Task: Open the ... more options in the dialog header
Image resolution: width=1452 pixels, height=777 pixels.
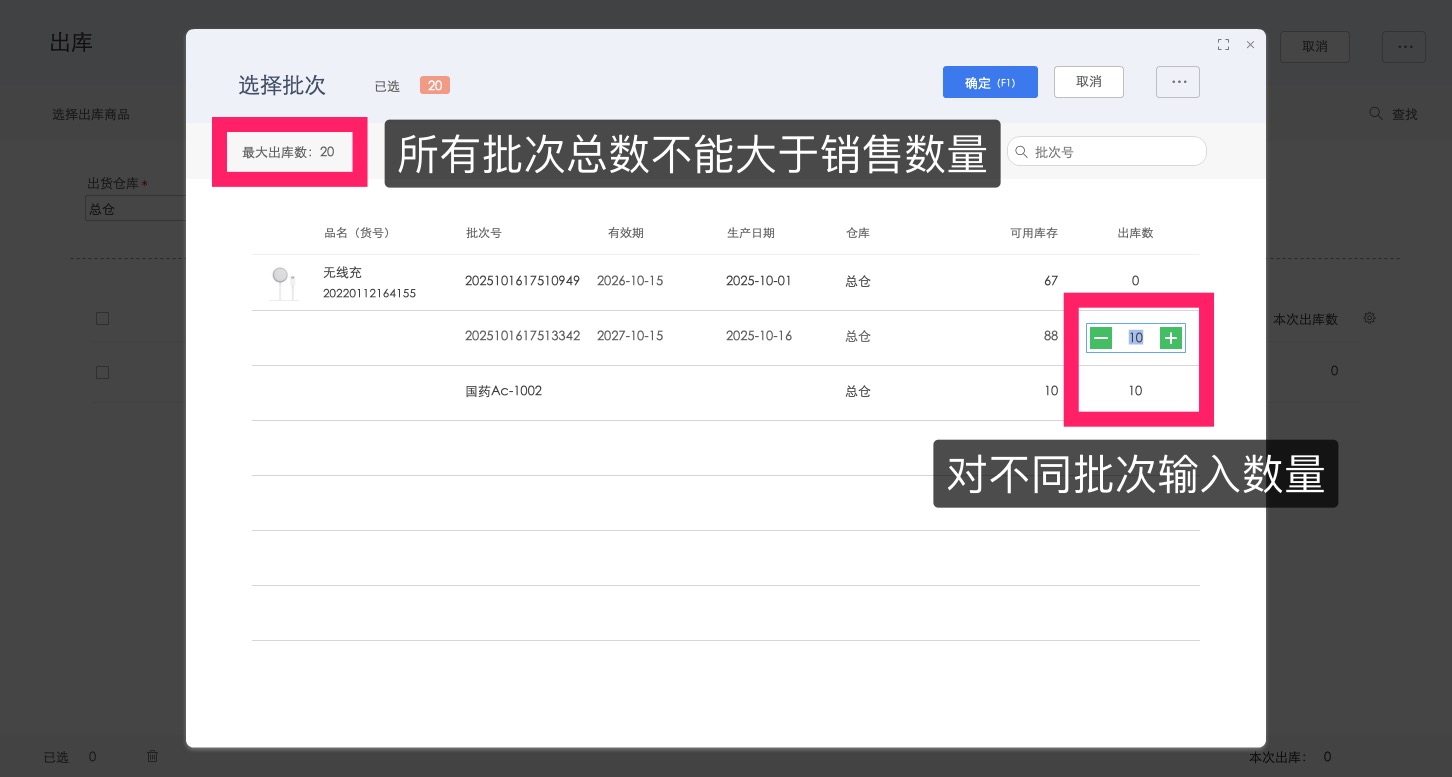Action: (x=1178, y=82)
